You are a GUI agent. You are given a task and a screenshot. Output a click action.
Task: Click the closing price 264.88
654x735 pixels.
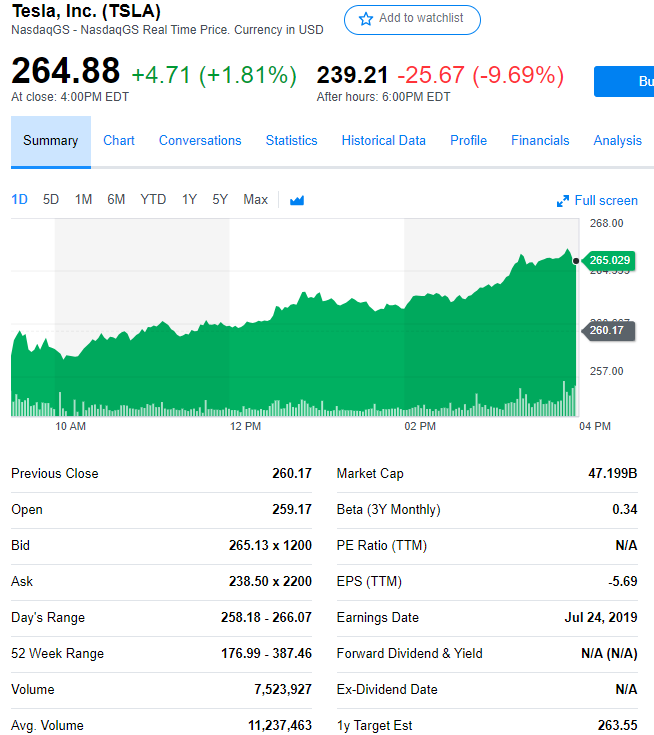pyautogui.click(x=66, y=71)
